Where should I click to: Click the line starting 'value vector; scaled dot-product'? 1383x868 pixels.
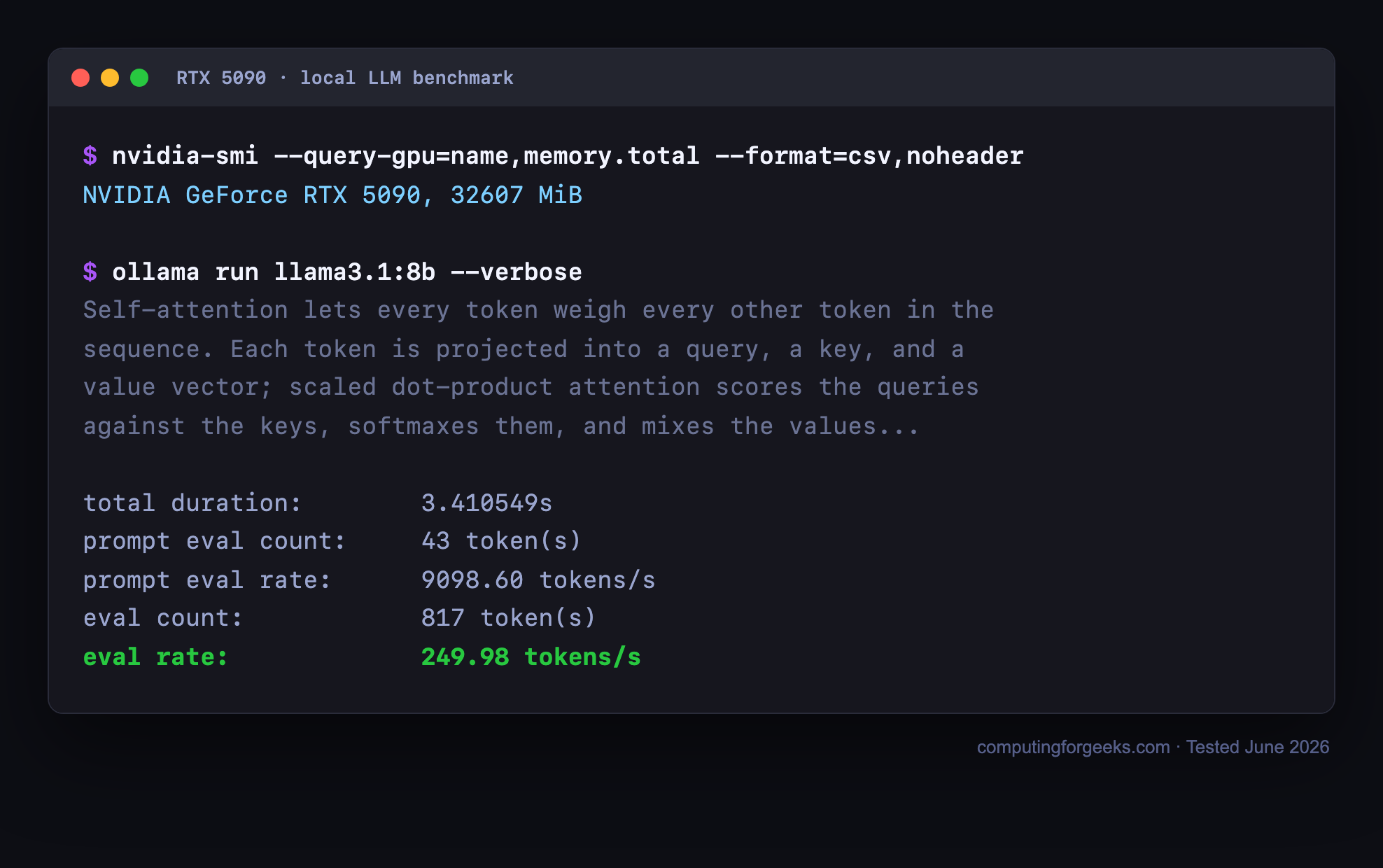click(x=531, y=387)
